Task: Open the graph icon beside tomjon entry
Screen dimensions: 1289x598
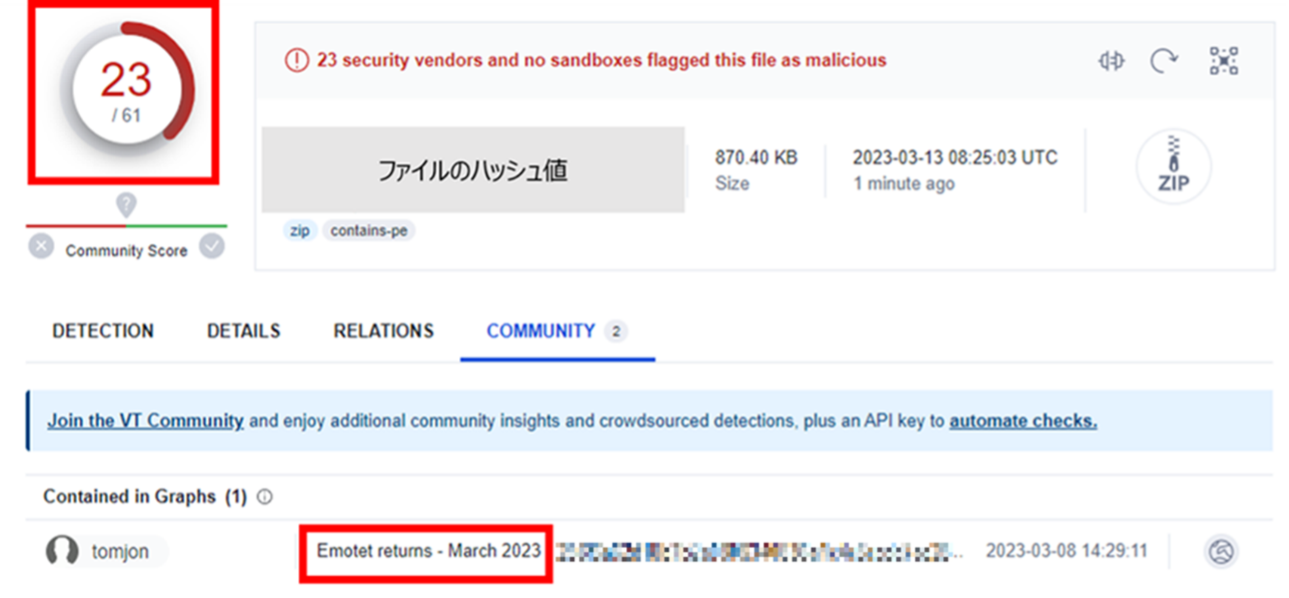Action: (1222, 551)
